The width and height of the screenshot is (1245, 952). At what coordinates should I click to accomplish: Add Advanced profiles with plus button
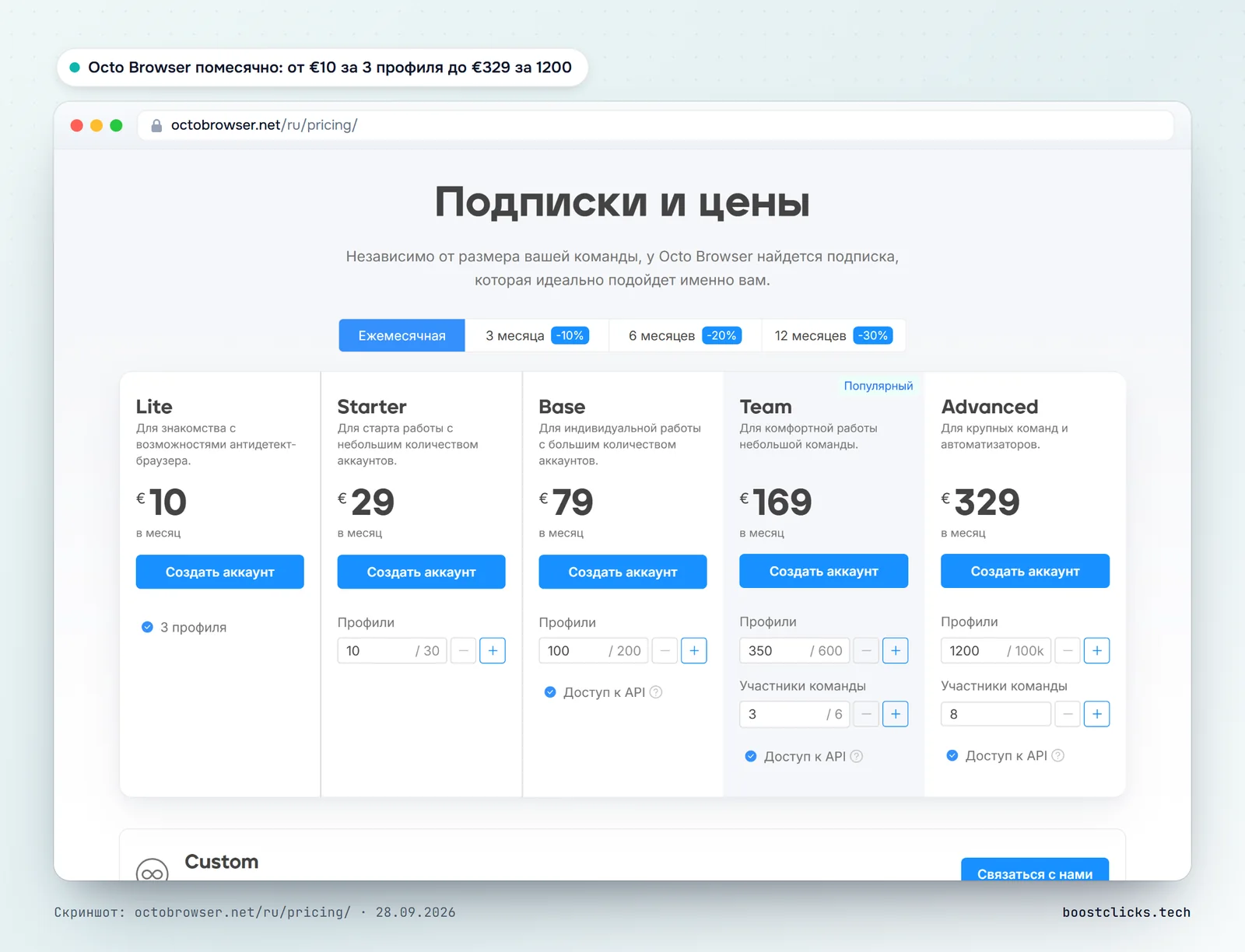tap(1097, 650)
